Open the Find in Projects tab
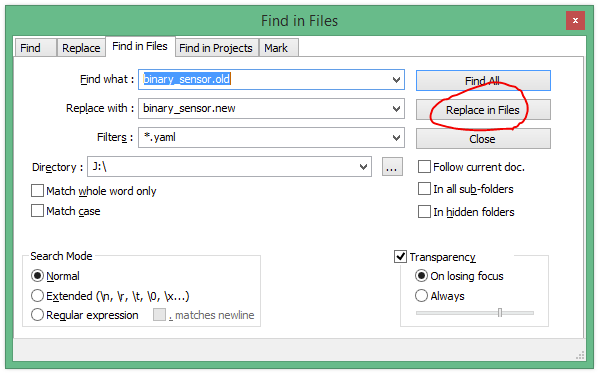 (x=216, y=48)
